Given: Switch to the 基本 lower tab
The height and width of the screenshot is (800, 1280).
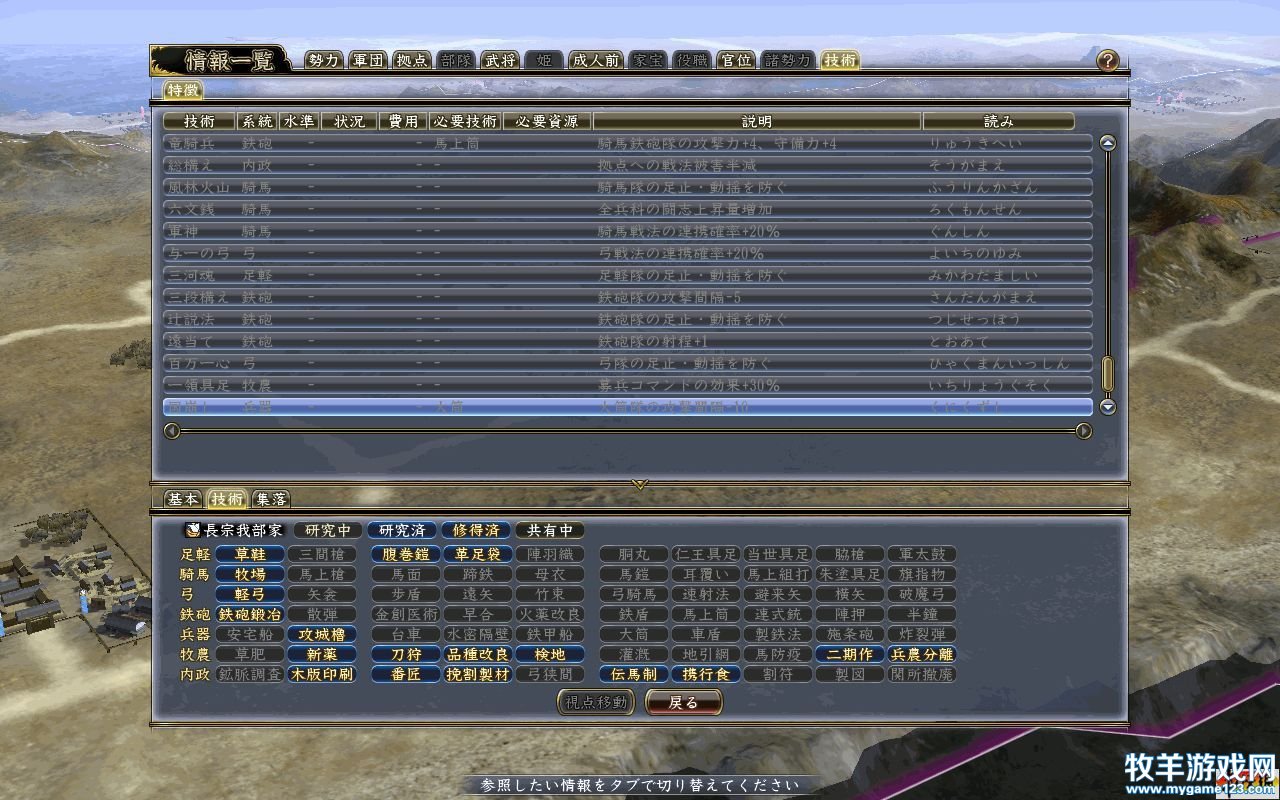Looking at the screenshot, I should (183, 499).
